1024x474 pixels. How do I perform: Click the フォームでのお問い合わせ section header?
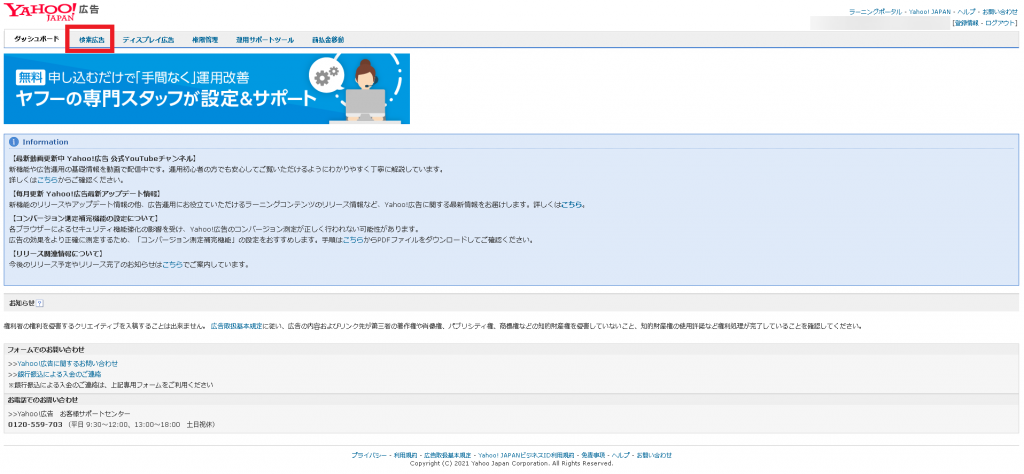click(46, 350)
